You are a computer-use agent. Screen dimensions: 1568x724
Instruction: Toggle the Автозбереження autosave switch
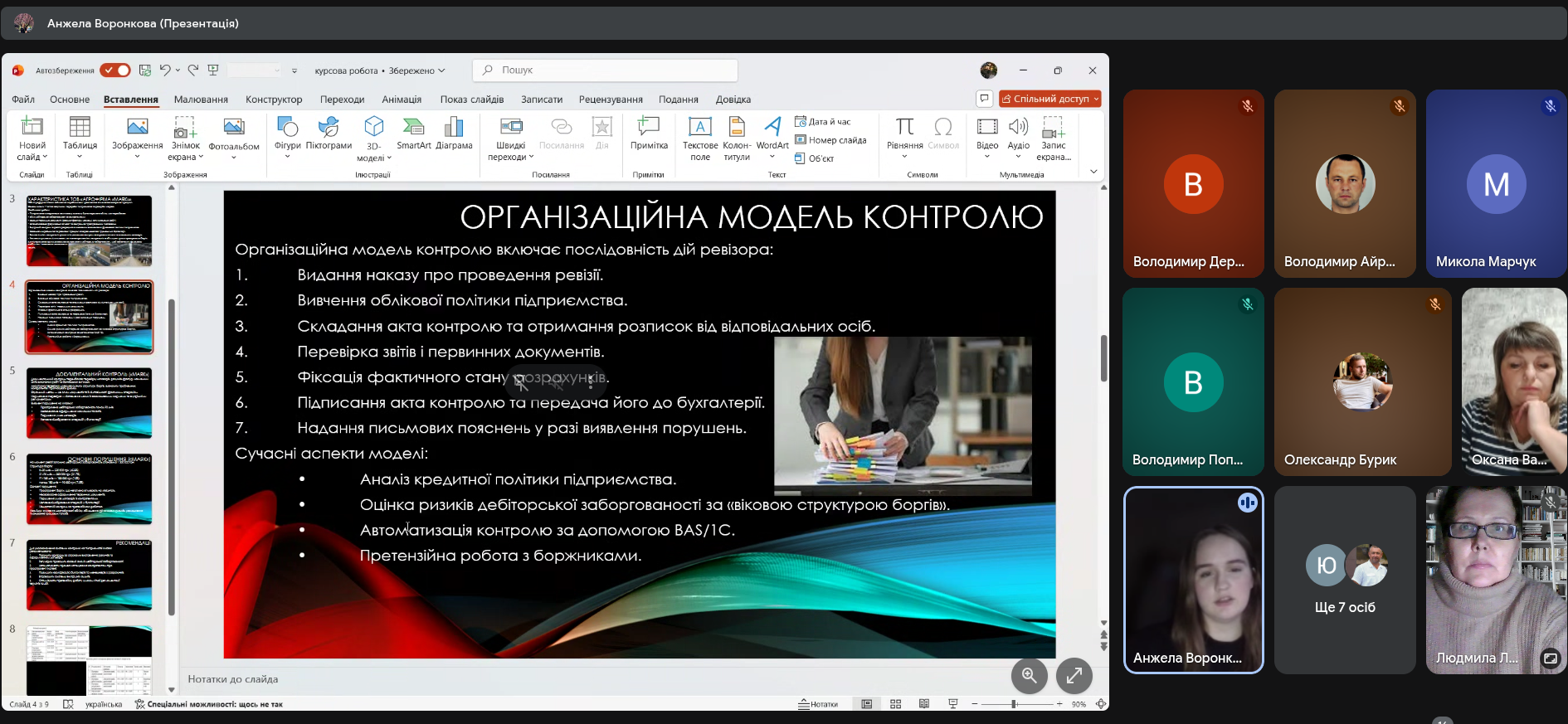click(x=115, y=70)
